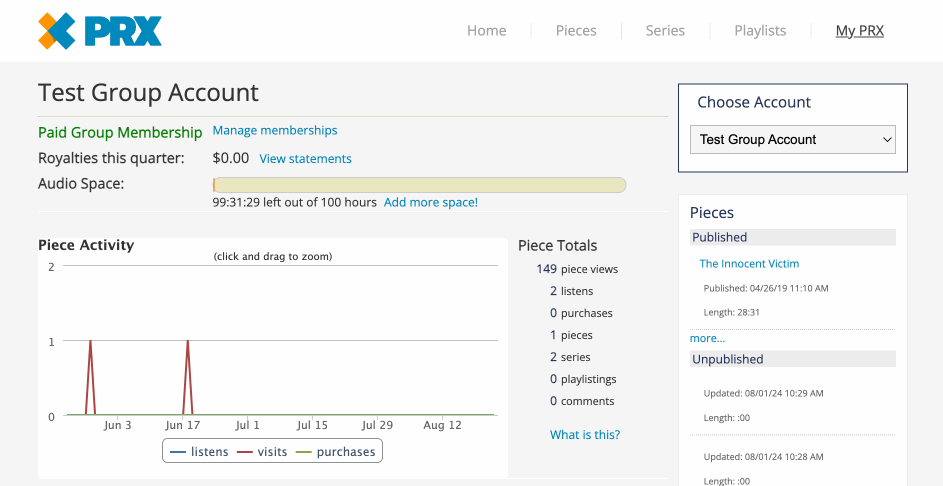This screenshot has width=943, height=486.
Task: Toggle the listens series in chart legend
Action: pos(199,452)
